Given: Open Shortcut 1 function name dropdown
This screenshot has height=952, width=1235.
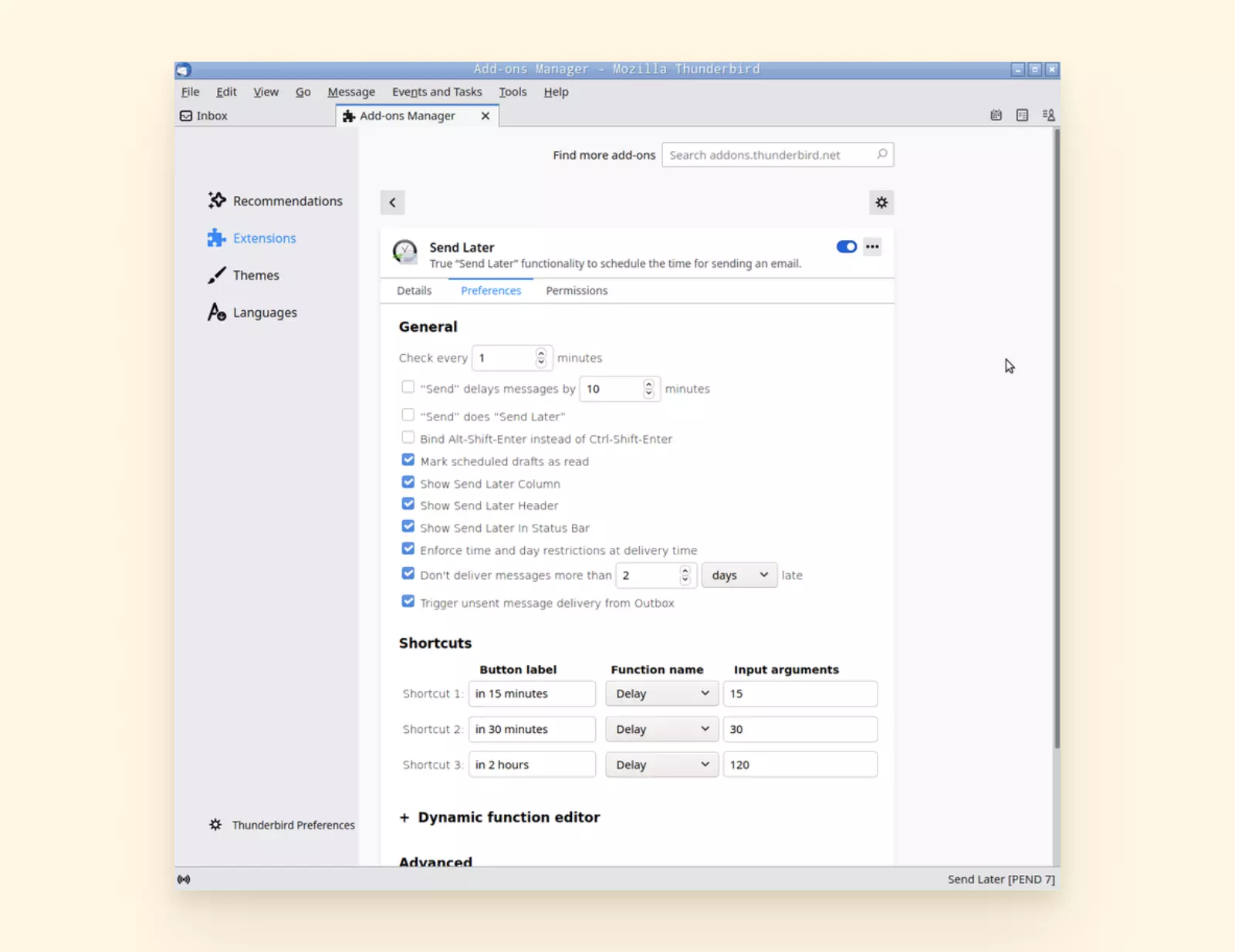Looking at the screenshot, I should tap(661, 694).
